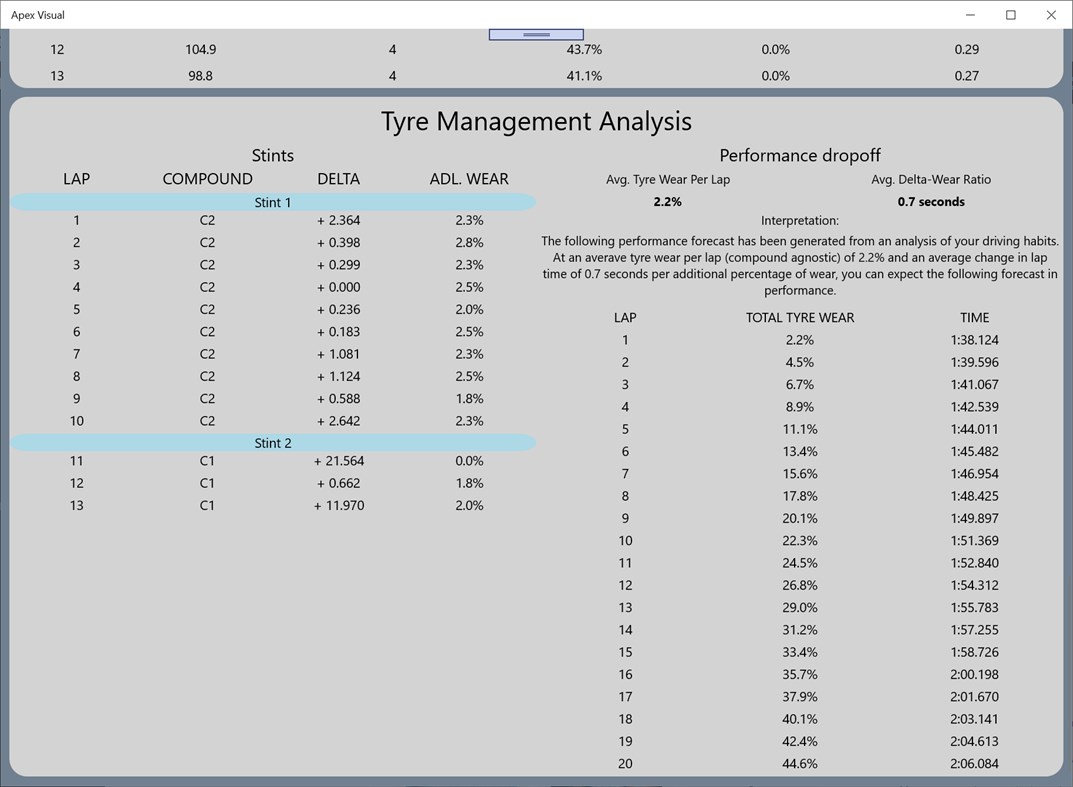1073x787 pixels.
Task: Click the TIME column header
Action: tap(974, 318)
